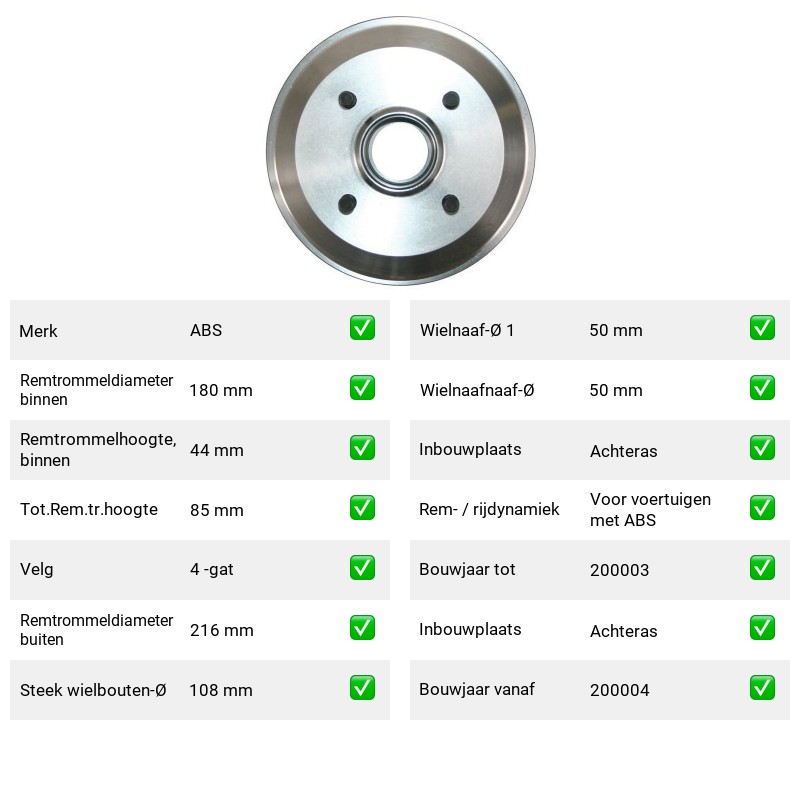Click the checkmark next to 216 mm
Viewport: 800px width, 800px height.
pos(362,628)
